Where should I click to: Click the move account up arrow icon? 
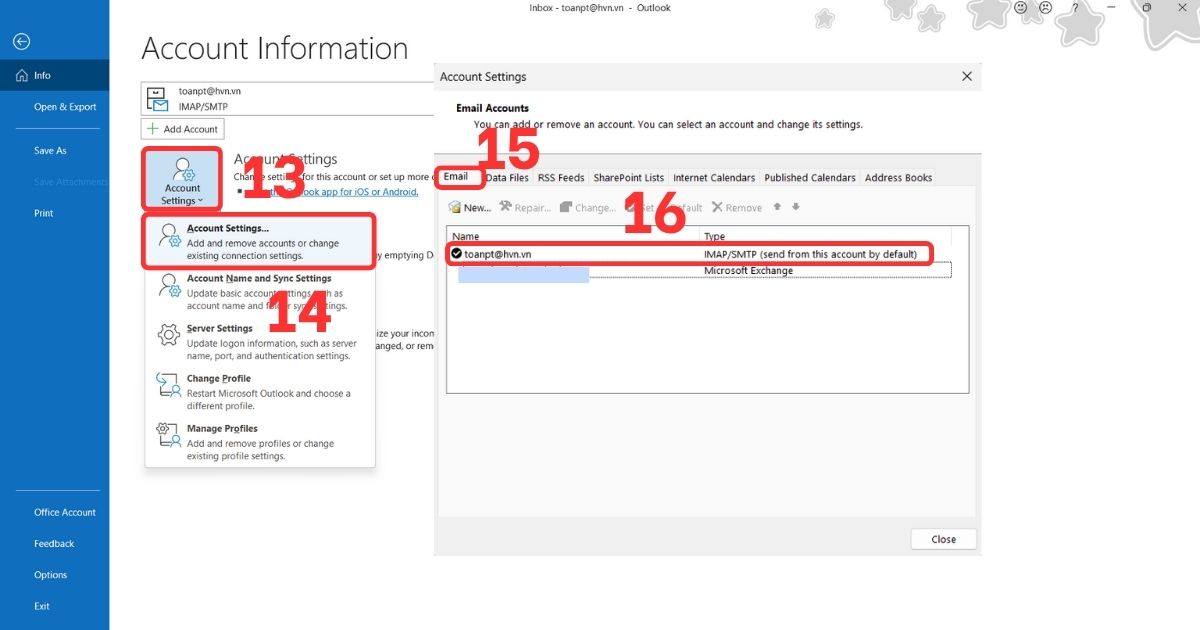pos(777,207)
